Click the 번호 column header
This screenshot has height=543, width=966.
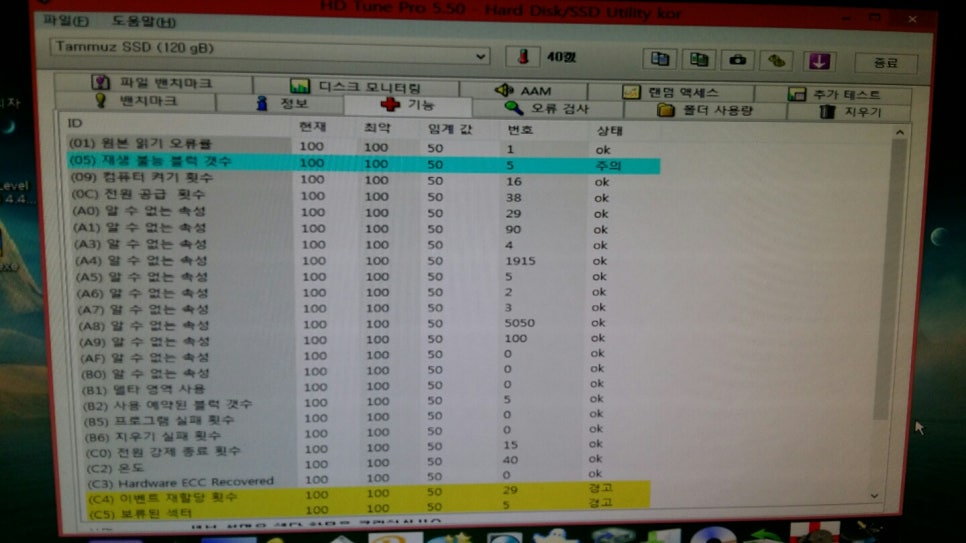(x=520, y=130)
